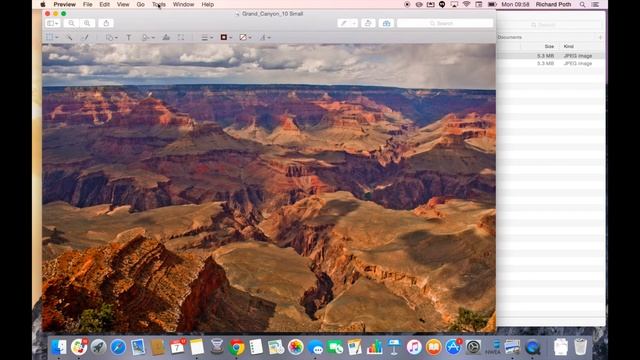Click the Size column header in Finder window

[549, 47]
